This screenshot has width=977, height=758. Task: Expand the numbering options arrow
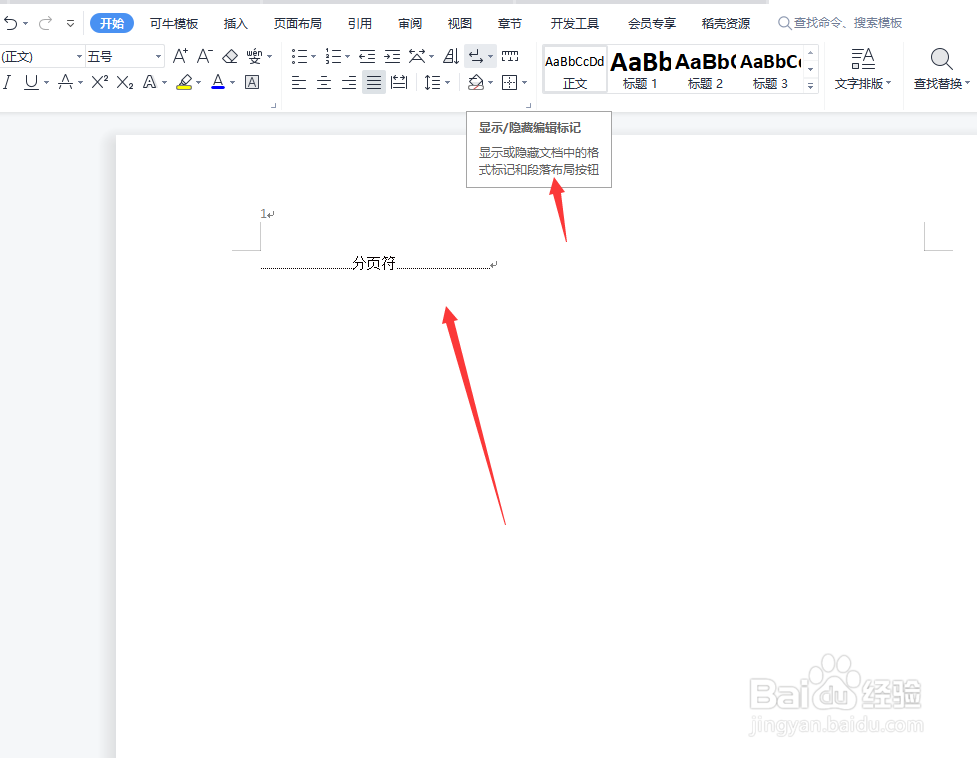[347, 57]
